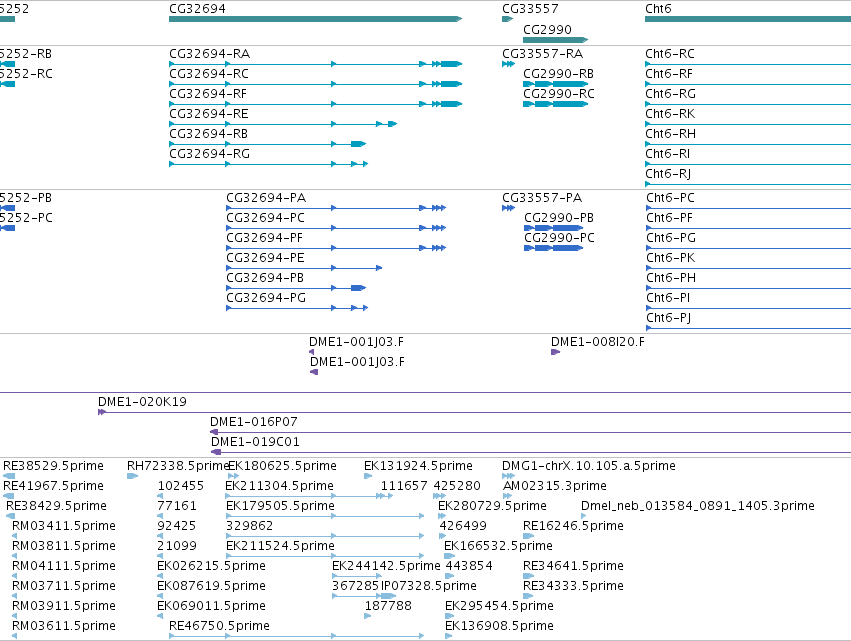Open transcript CG2990-RB label

point(558,74)
